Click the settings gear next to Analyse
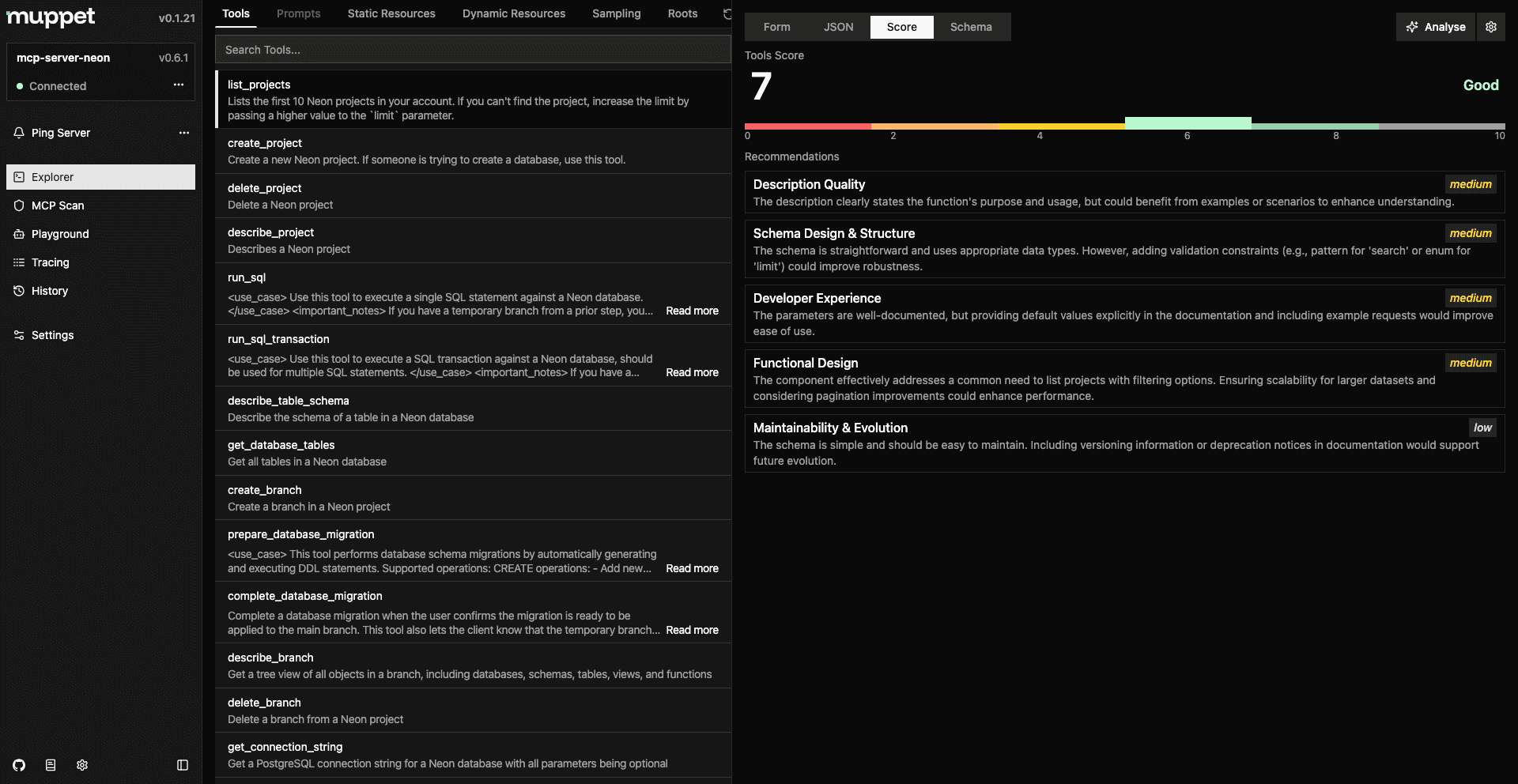 coord(1491,26)
